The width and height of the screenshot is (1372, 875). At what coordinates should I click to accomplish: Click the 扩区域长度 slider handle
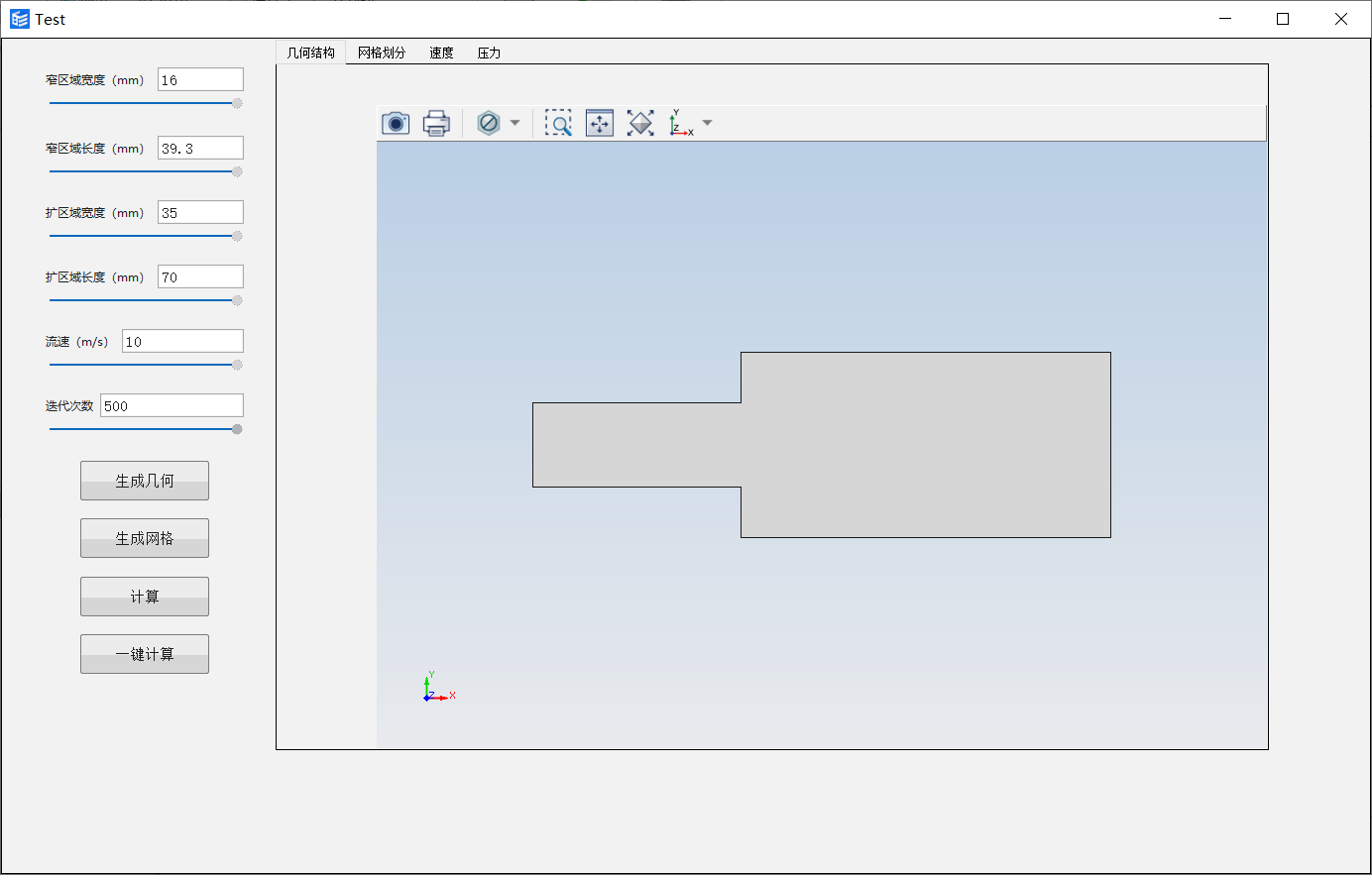click(237, 300)
